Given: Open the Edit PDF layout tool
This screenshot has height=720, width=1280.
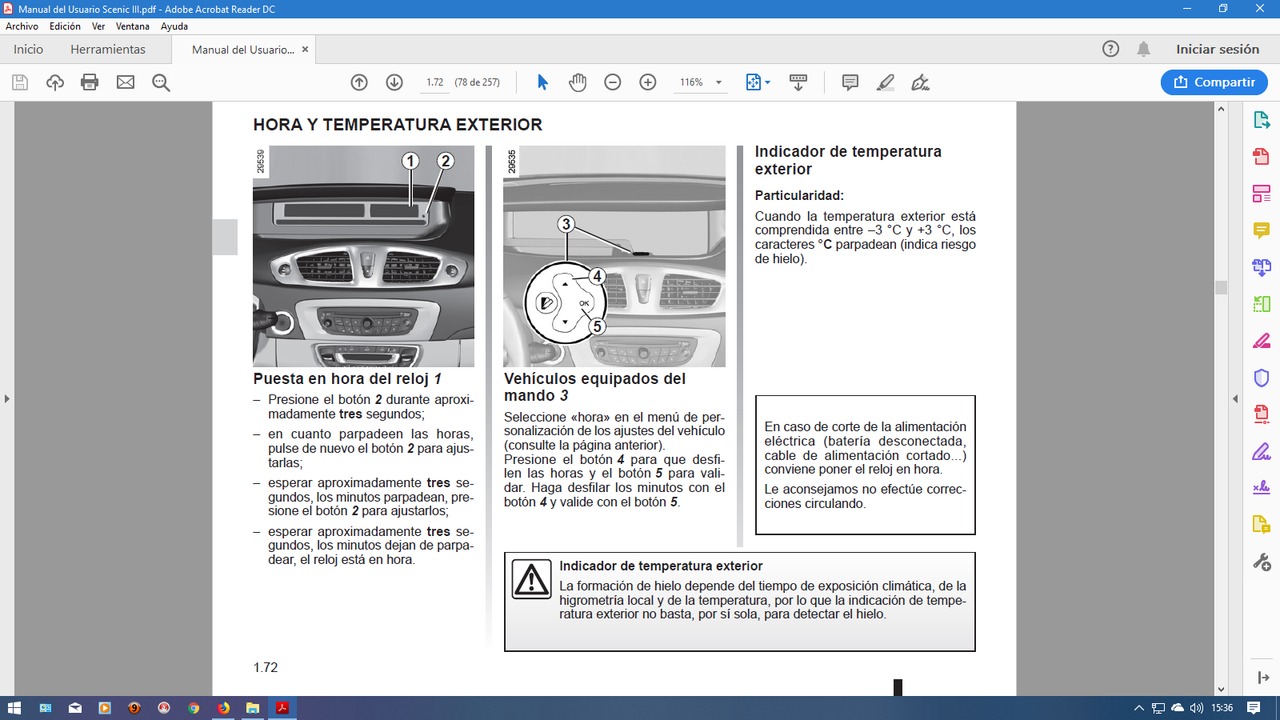Looking at the screenshot, I should (1261, 194).
